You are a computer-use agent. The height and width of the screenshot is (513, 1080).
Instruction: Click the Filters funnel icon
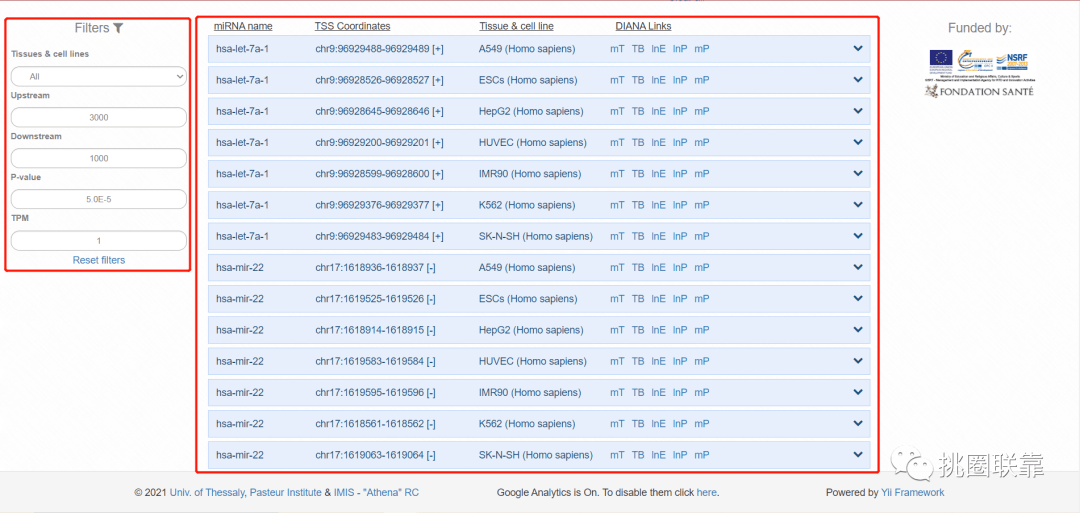coord(119,28)
